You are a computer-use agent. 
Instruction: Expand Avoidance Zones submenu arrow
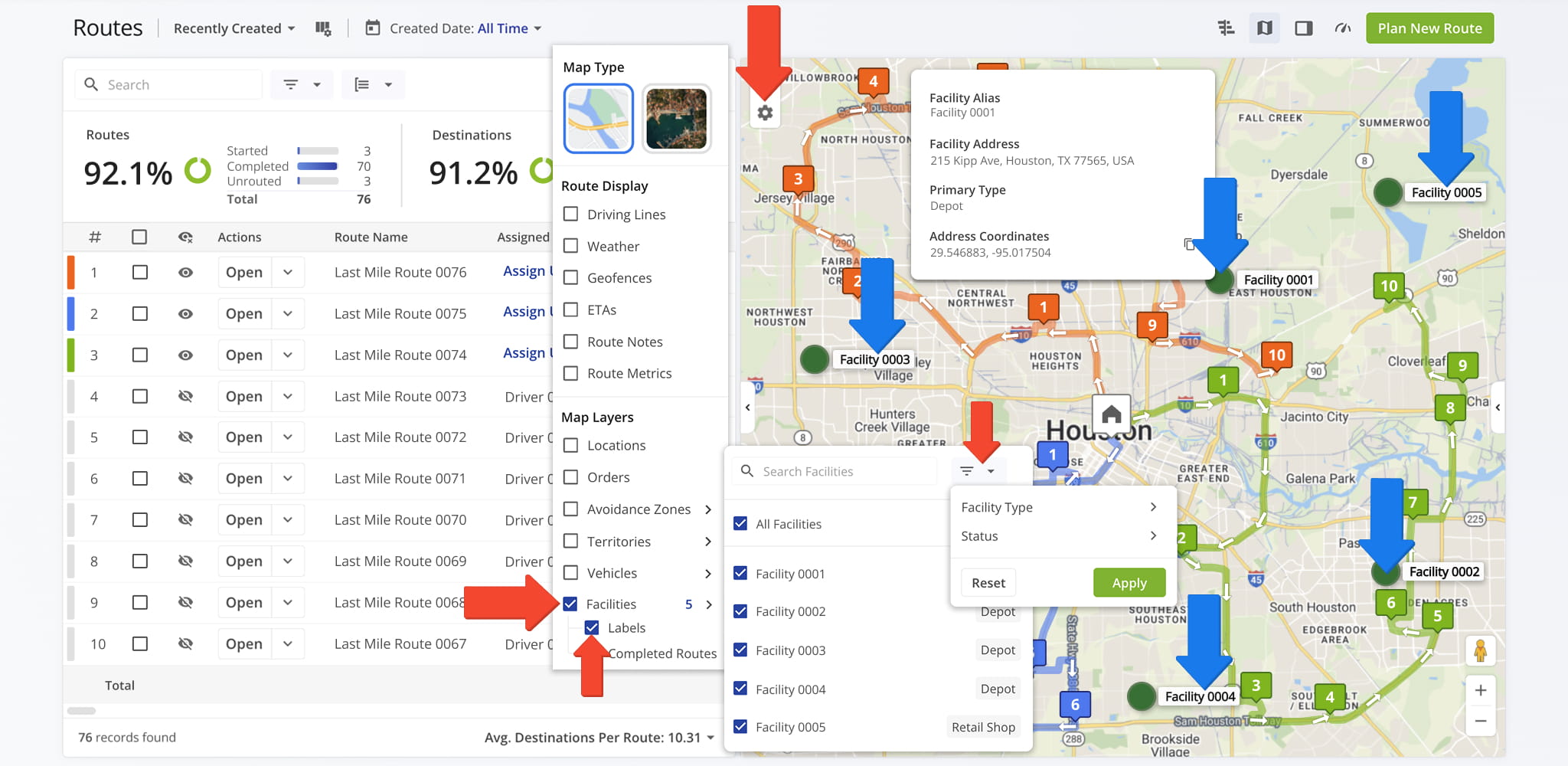point(708,509)
